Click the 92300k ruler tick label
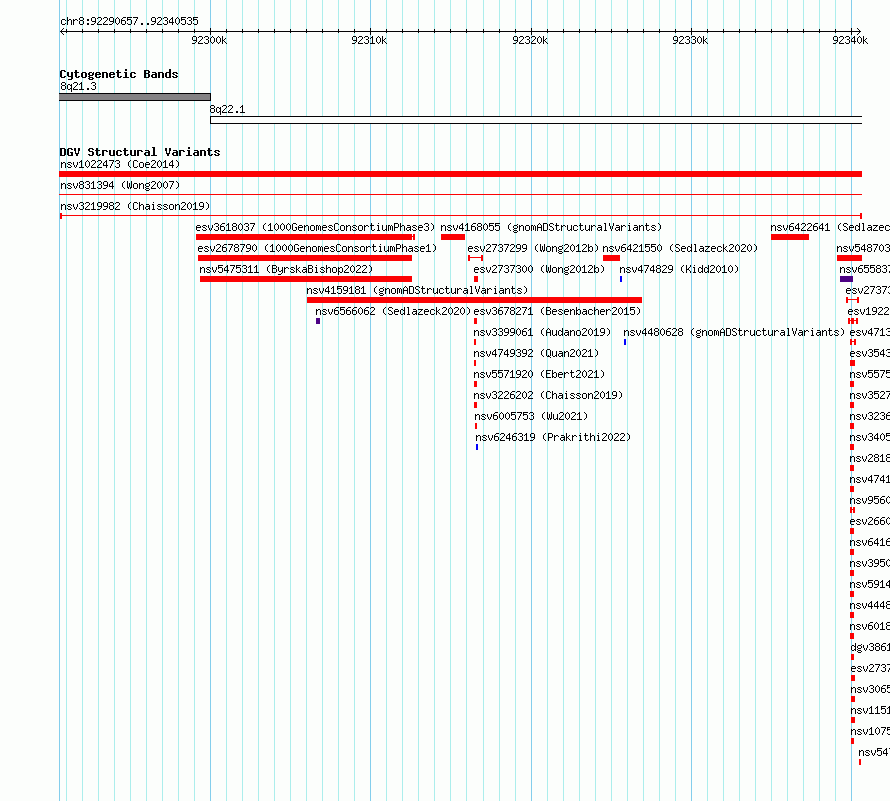Viewport: 890px width, 801px height. (209, 40)
